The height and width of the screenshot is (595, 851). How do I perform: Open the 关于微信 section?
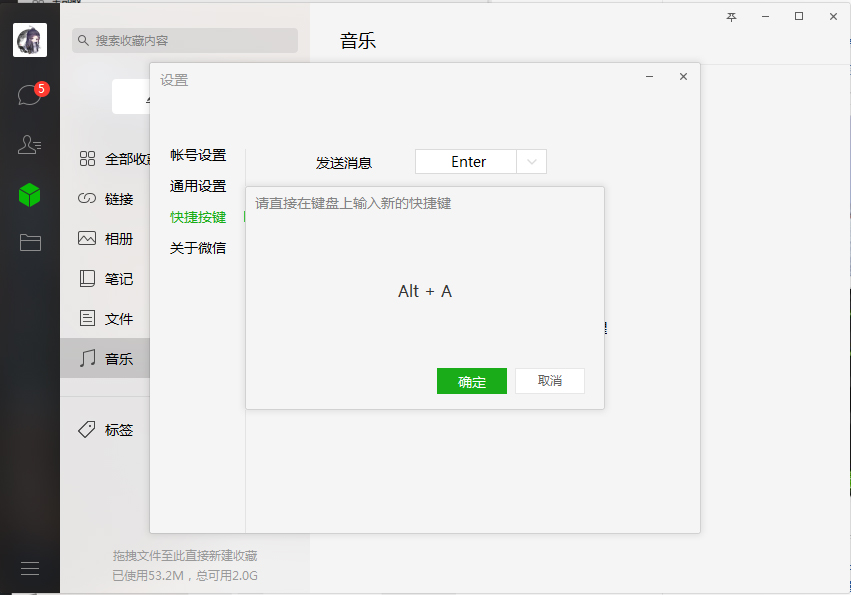(197, 248)
